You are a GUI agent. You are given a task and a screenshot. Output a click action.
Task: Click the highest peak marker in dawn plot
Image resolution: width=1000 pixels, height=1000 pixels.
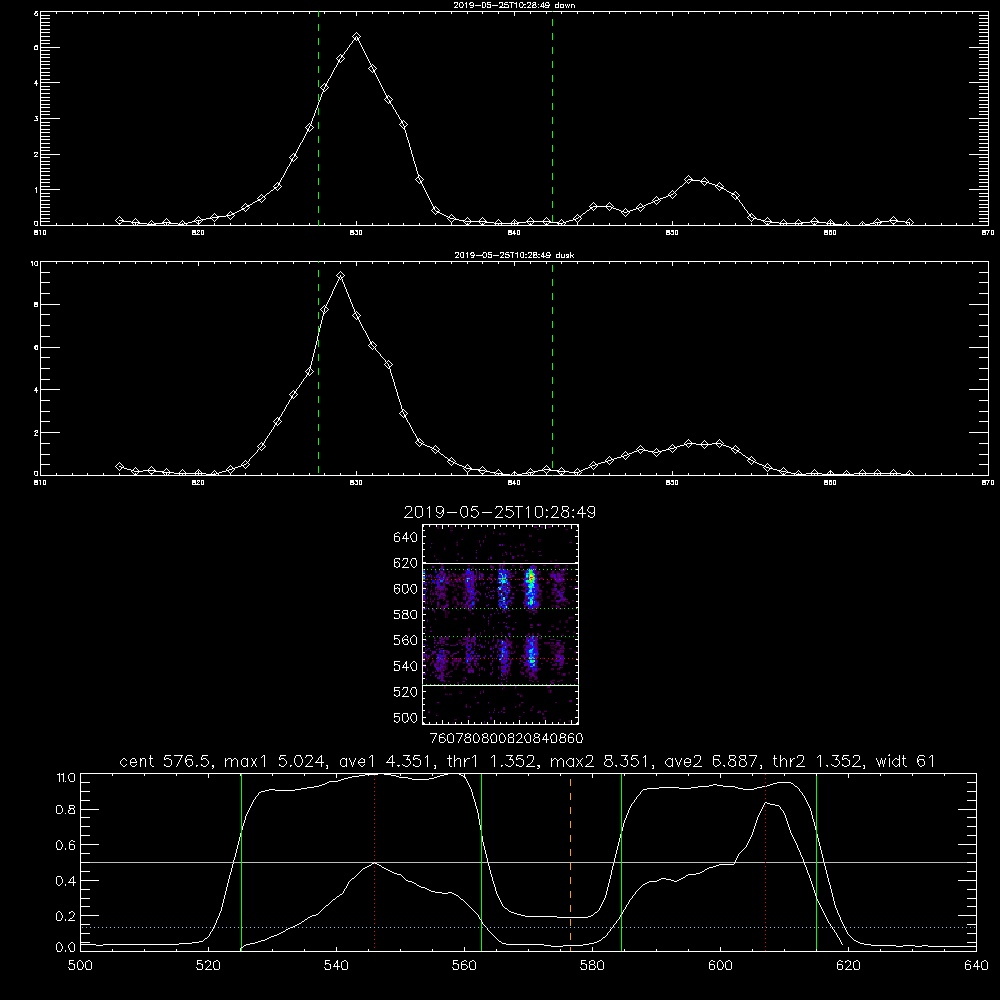[x=357, y=37]
